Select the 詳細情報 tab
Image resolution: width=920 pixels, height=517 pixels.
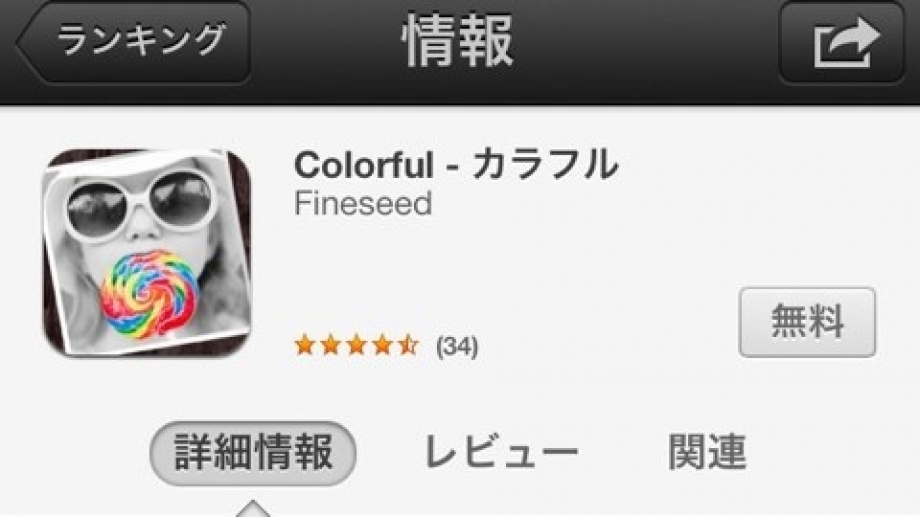(x=253, y=453)
